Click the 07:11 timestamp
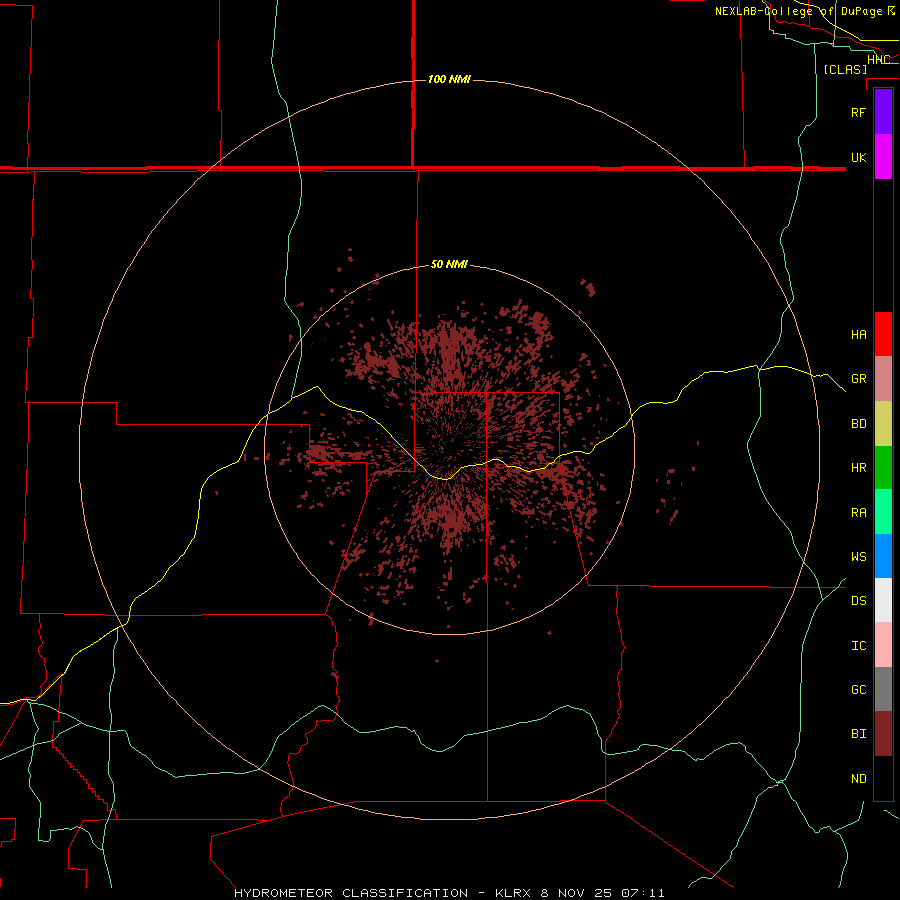 (643, 893)
